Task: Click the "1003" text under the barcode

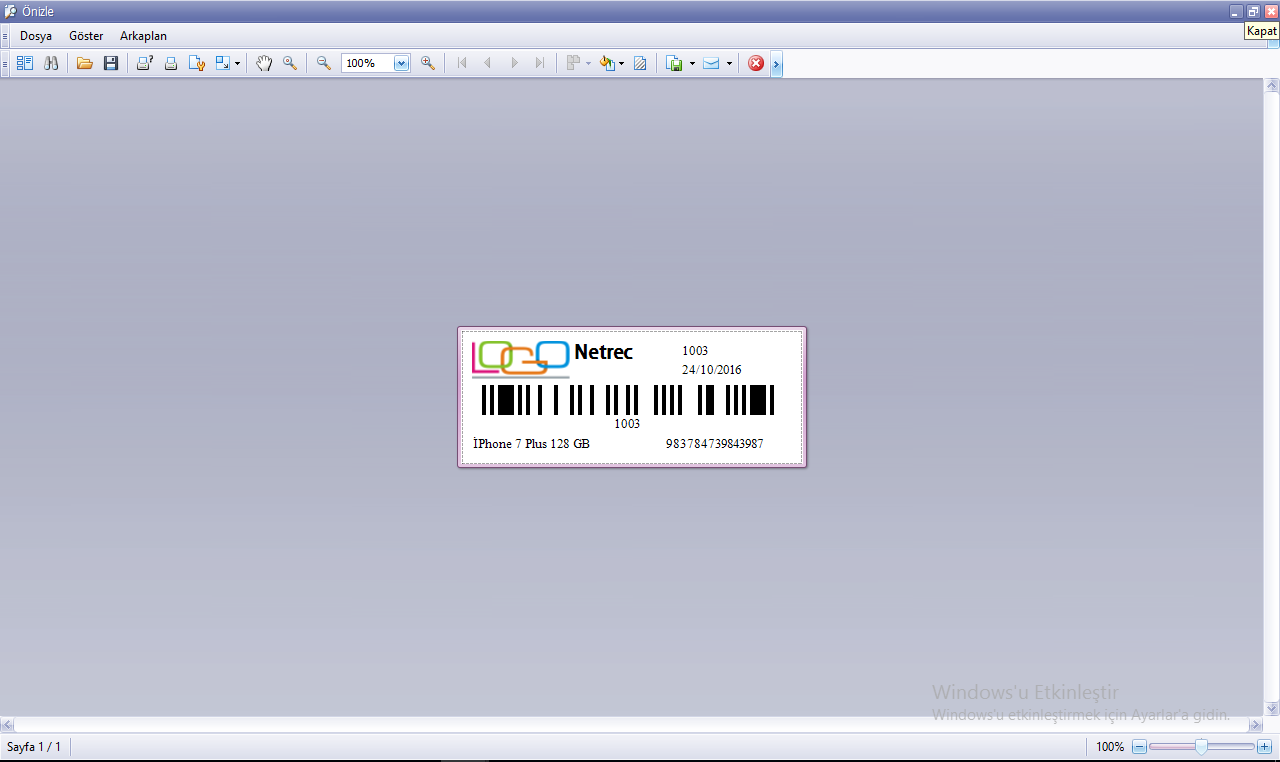Action: (x=627, y=424)
